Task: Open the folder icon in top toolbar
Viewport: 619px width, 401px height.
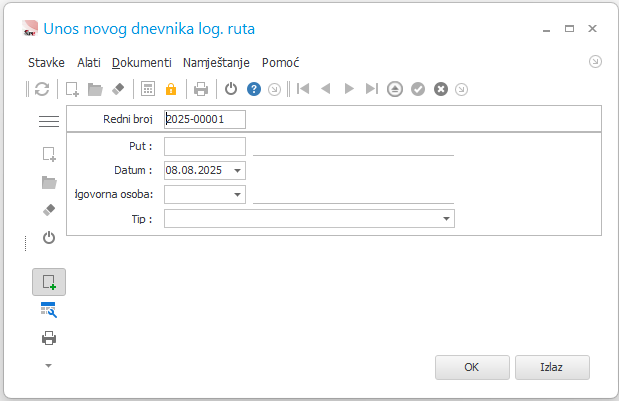Action: pyautogui.click(x=95, y=89)
